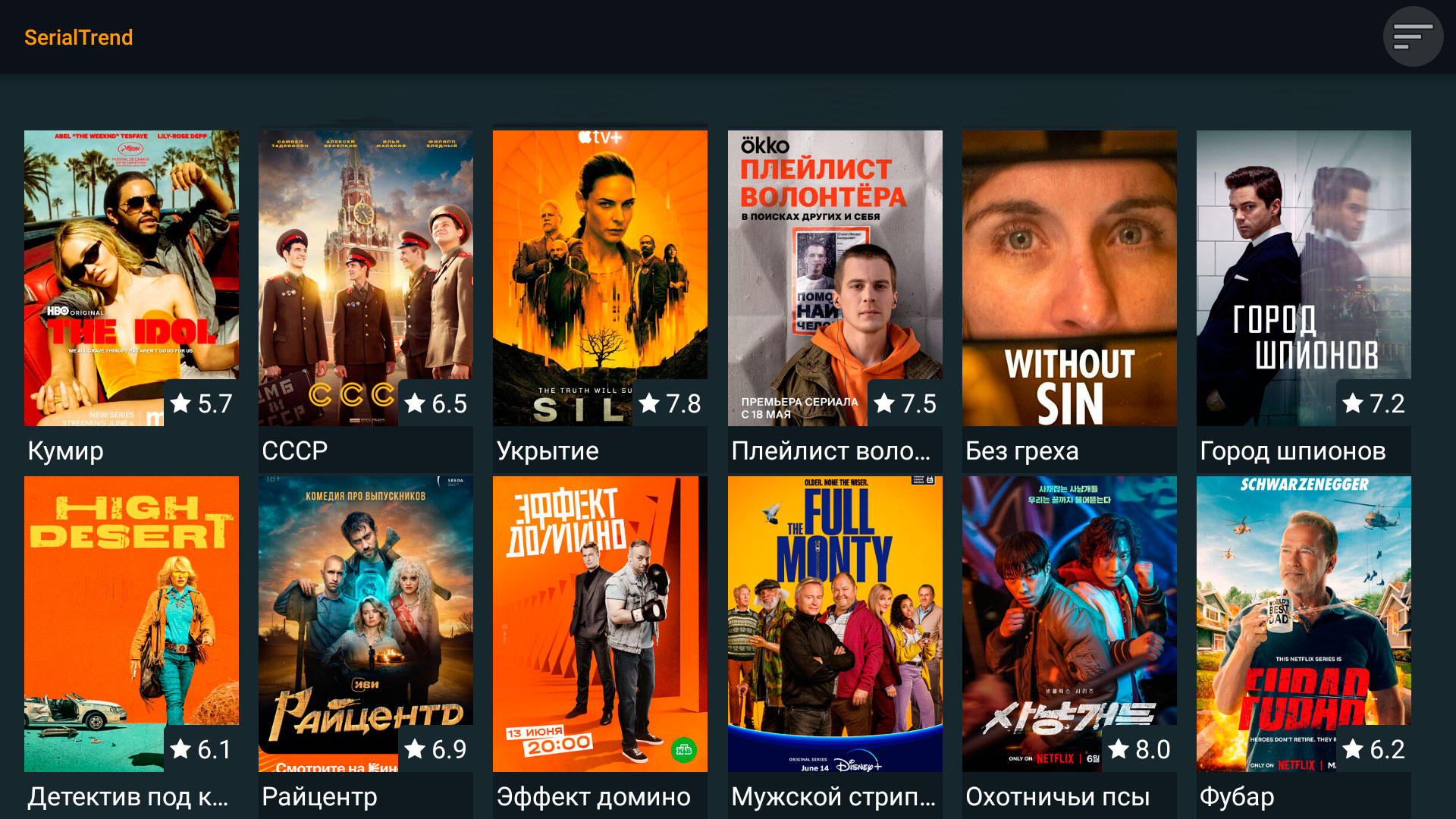Screen dimensions: 1456x819
Task: Open the Without Sin poster
Action: point(1069,278)
